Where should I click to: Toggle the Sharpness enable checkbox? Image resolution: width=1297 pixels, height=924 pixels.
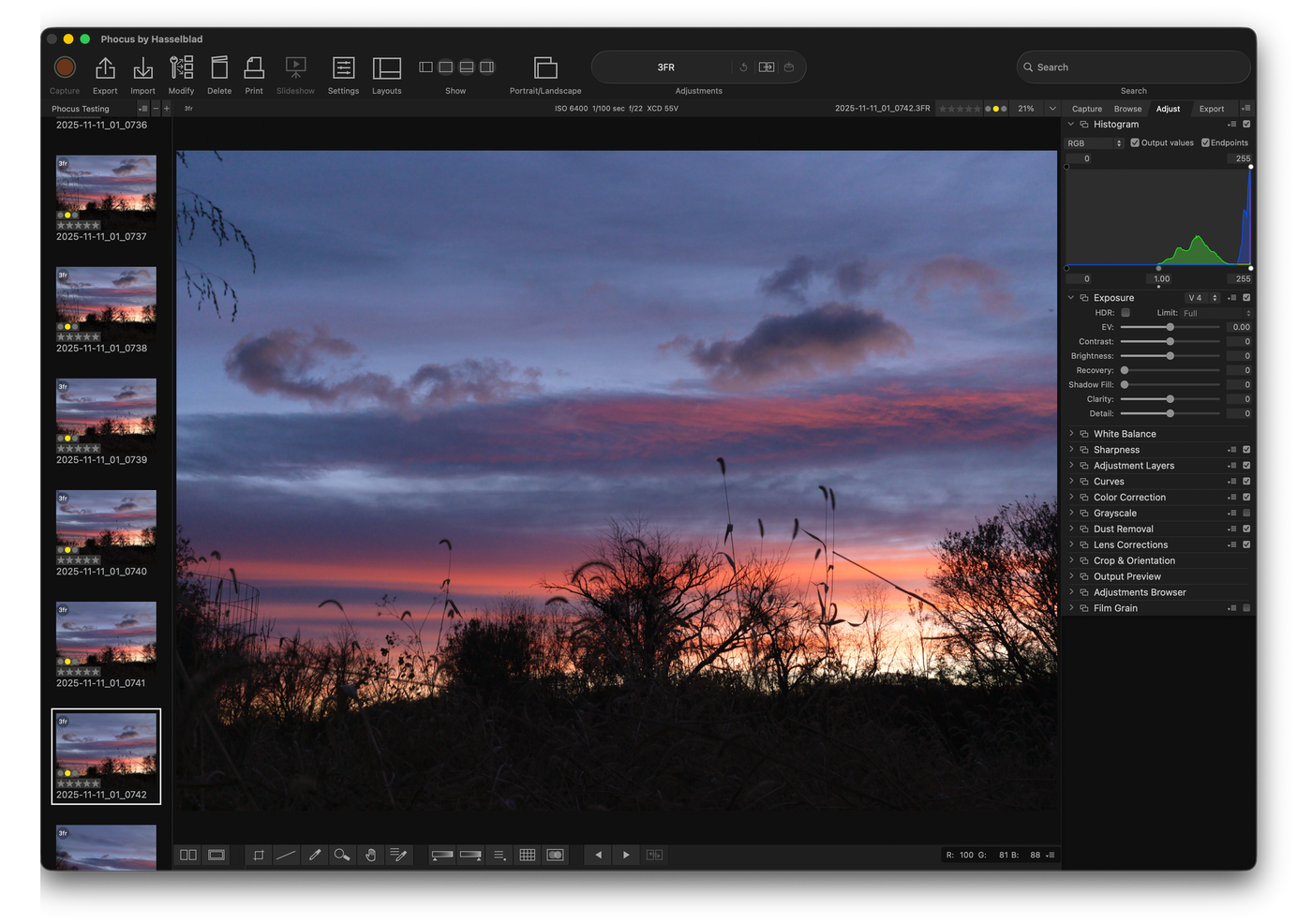coord(1246,450)
